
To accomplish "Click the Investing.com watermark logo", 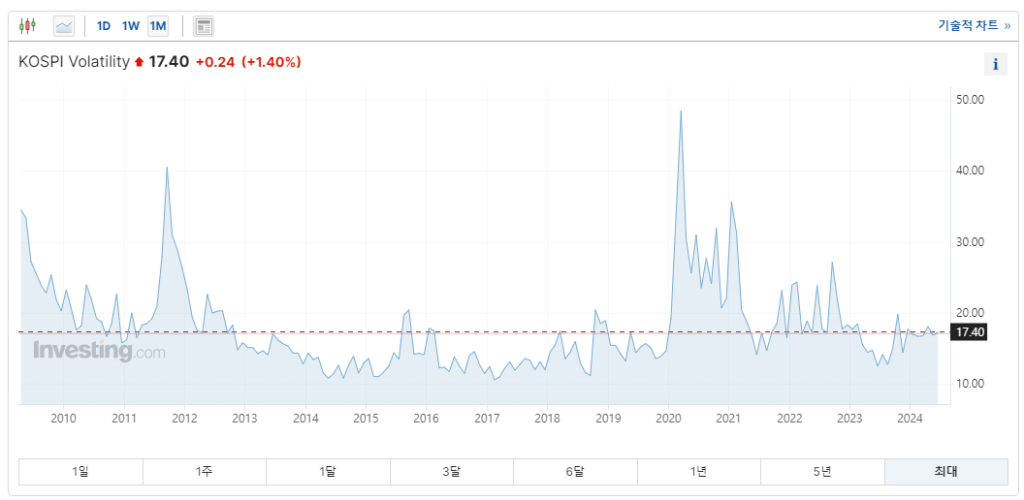I will (99, 351).
